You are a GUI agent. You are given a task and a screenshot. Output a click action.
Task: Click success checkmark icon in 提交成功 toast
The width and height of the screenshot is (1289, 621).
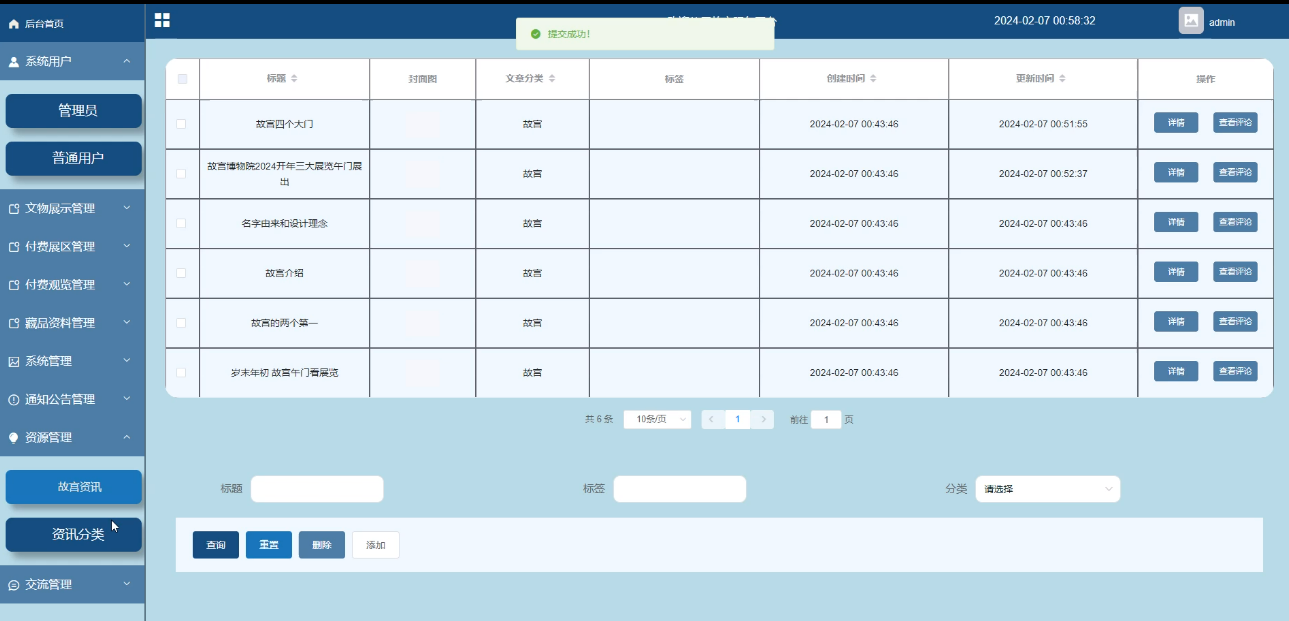536,34
